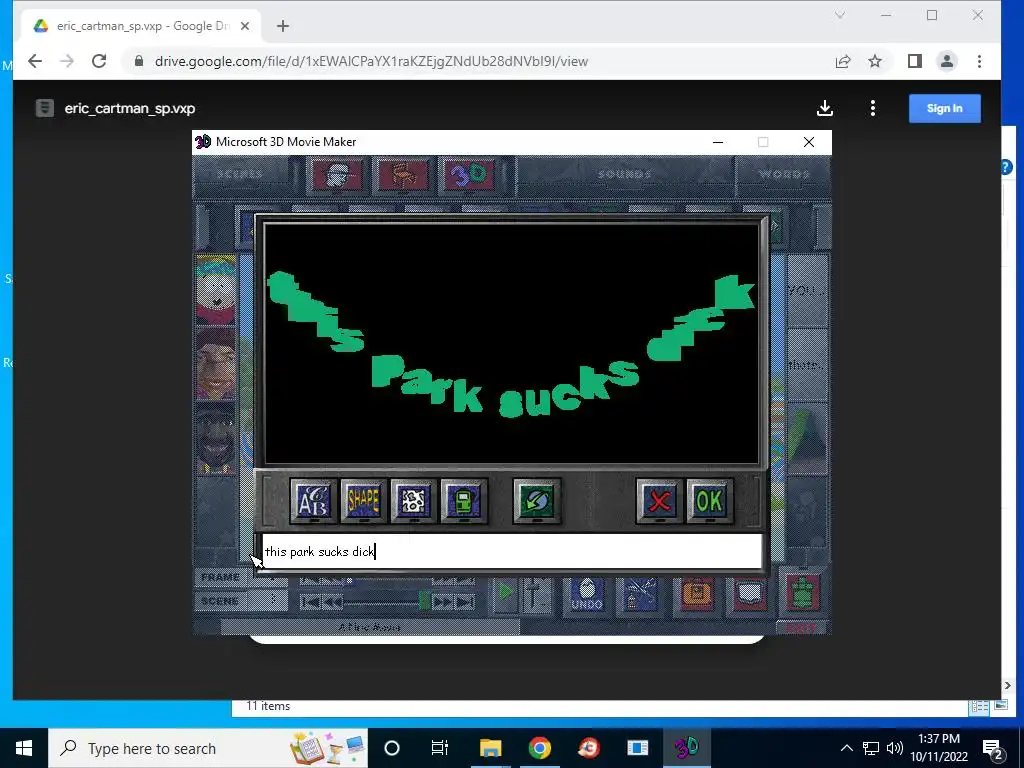Open Chrome's side panel
Viewport: 1024px width, 768px height.
[x=914, y=61]
